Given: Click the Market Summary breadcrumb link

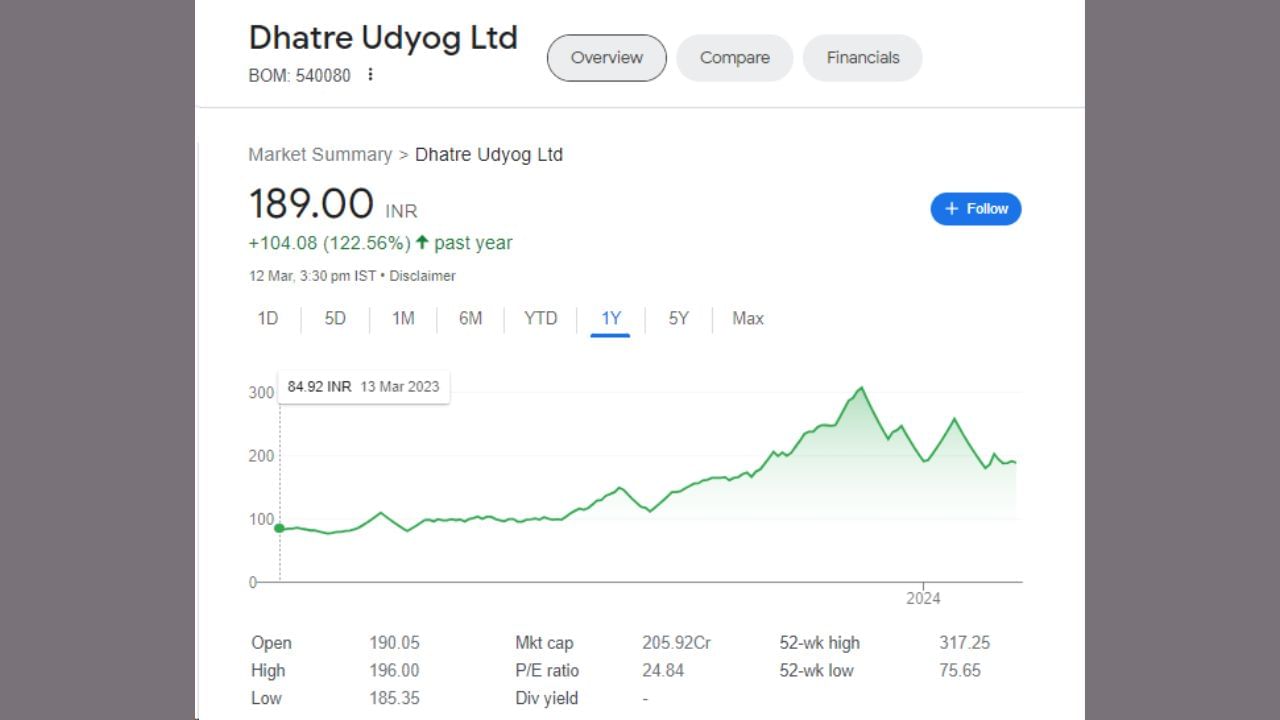Looking at the screenshot, I should pyautogui.click(x=320, y=155).
